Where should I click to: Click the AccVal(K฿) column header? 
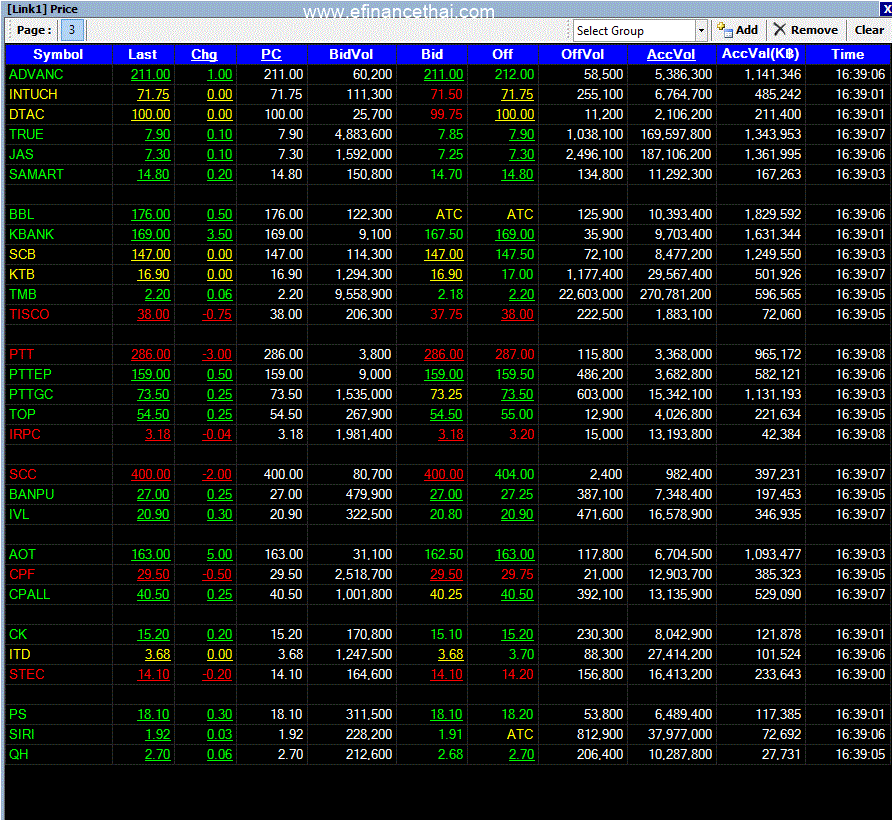point(761,55)
